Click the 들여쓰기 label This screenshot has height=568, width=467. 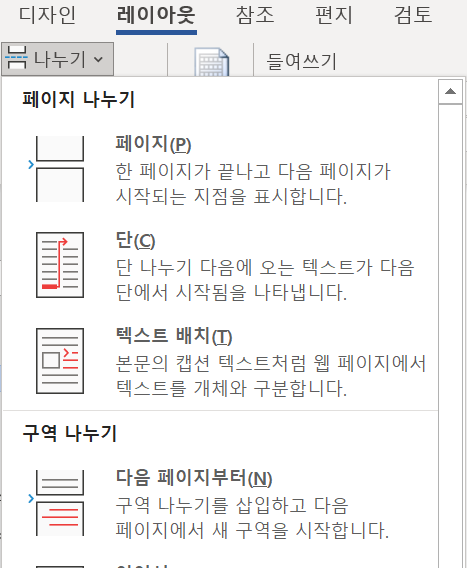[x=301, y=61]
